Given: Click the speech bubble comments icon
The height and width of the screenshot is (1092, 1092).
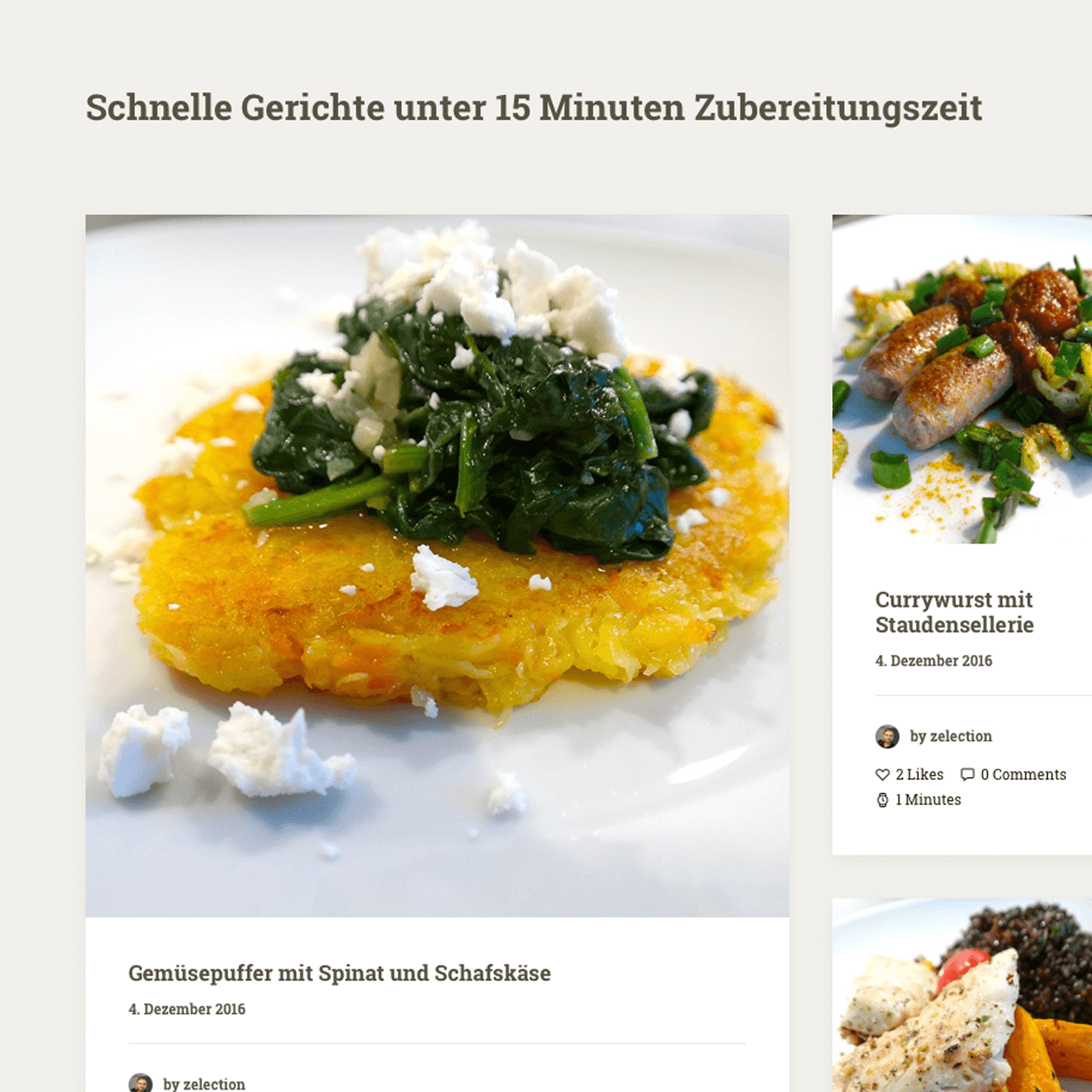Looking at the screenshot, I should 967,775.
